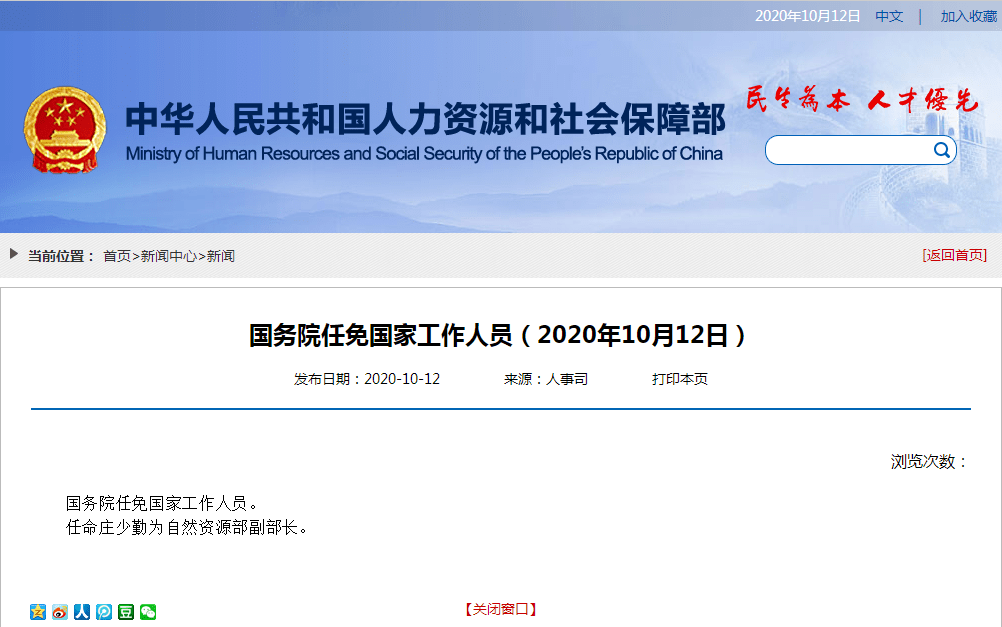Switch language via 中文 link

889,16
